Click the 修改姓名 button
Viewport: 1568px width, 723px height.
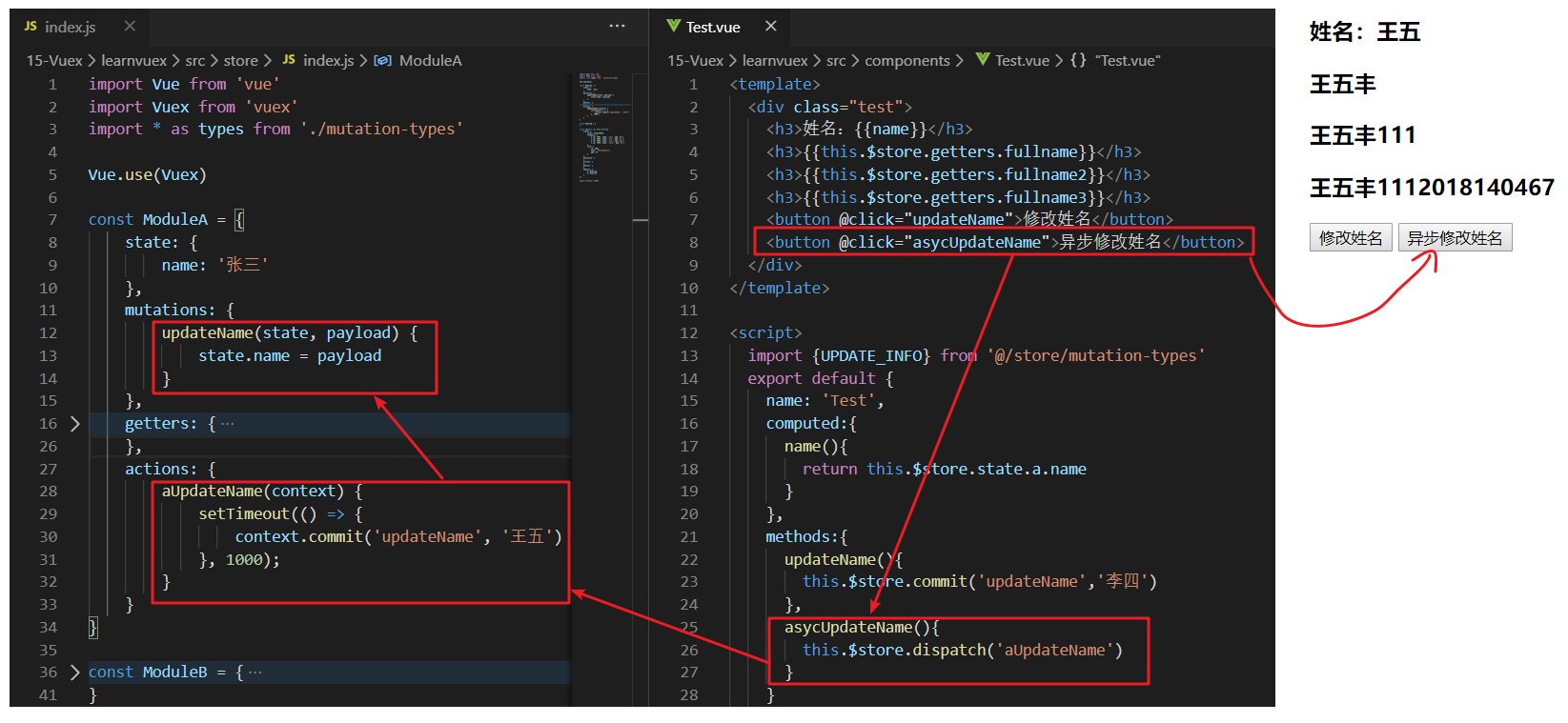click(x=1350, y=238)
